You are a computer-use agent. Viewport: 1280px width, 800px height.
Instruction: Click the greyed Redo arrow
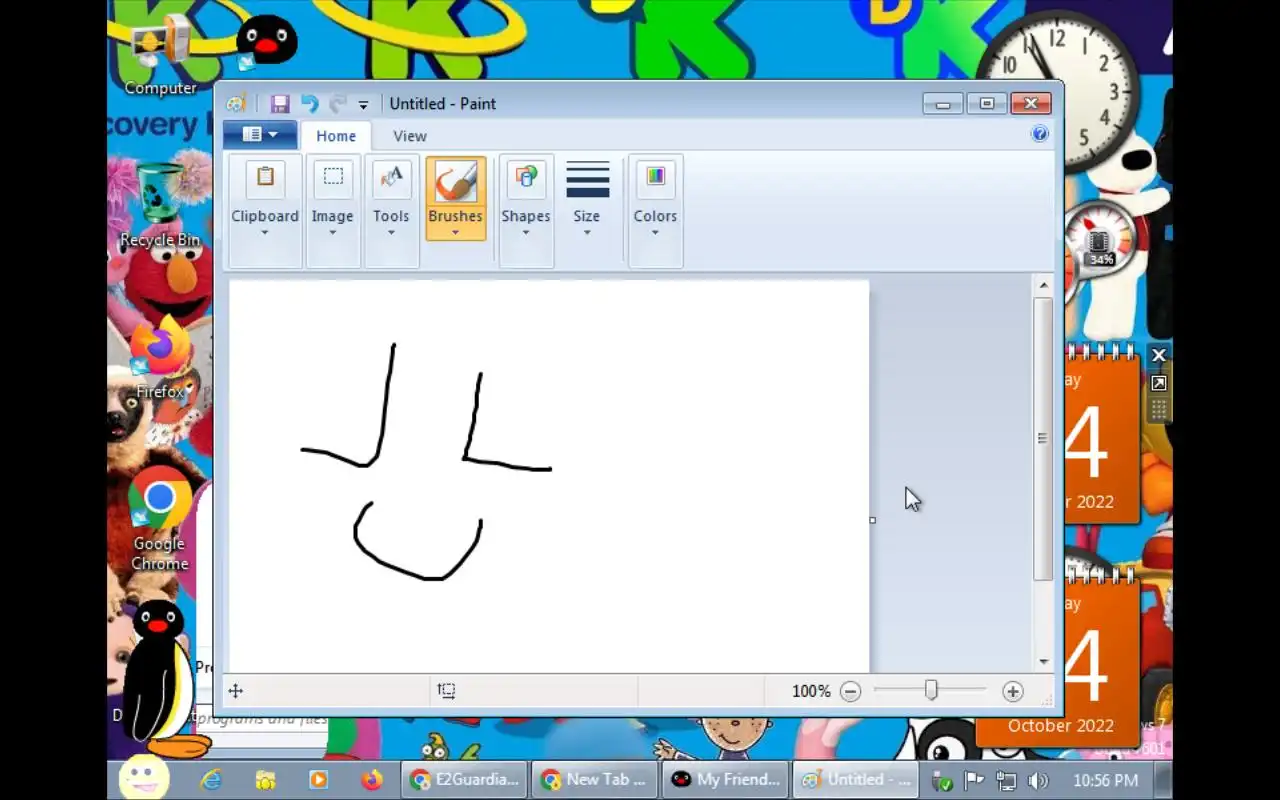tap(337, 104)
